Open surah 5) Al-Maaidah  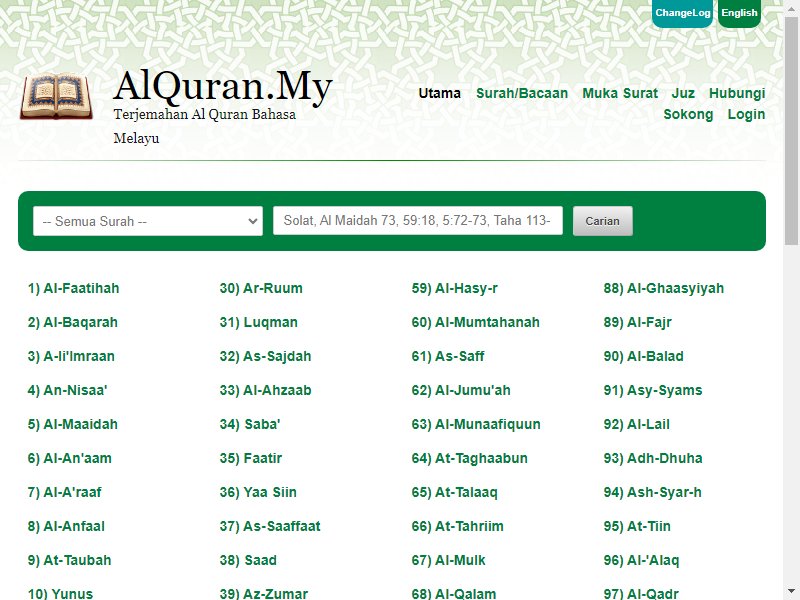[x=72, y=424]
